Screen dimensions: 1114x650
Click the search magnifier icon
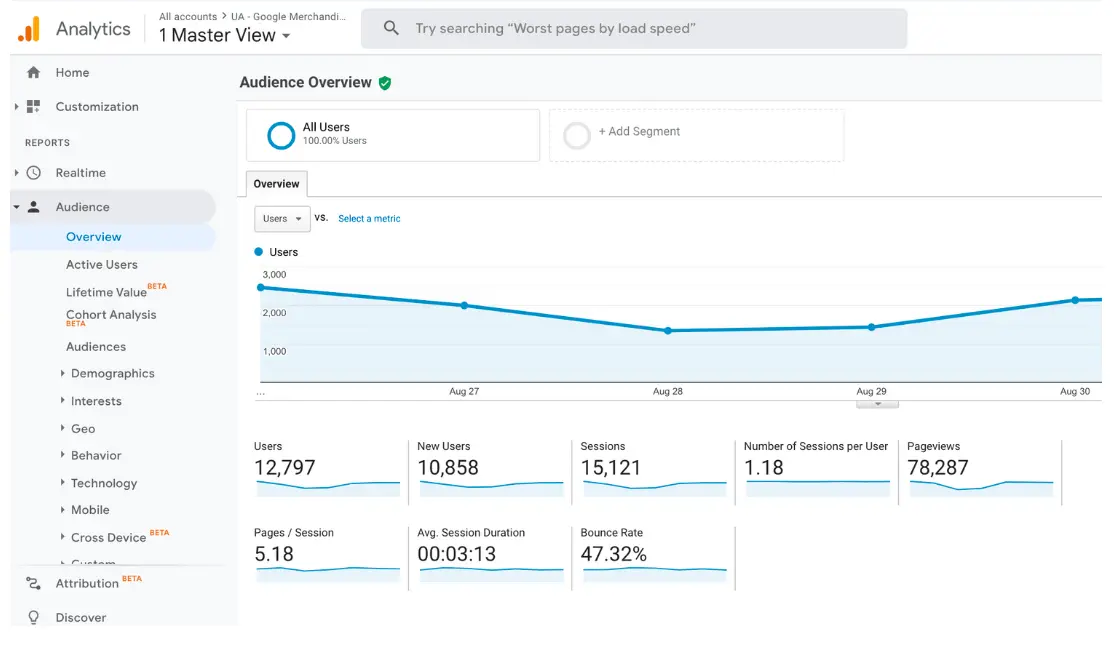point(391,28)
